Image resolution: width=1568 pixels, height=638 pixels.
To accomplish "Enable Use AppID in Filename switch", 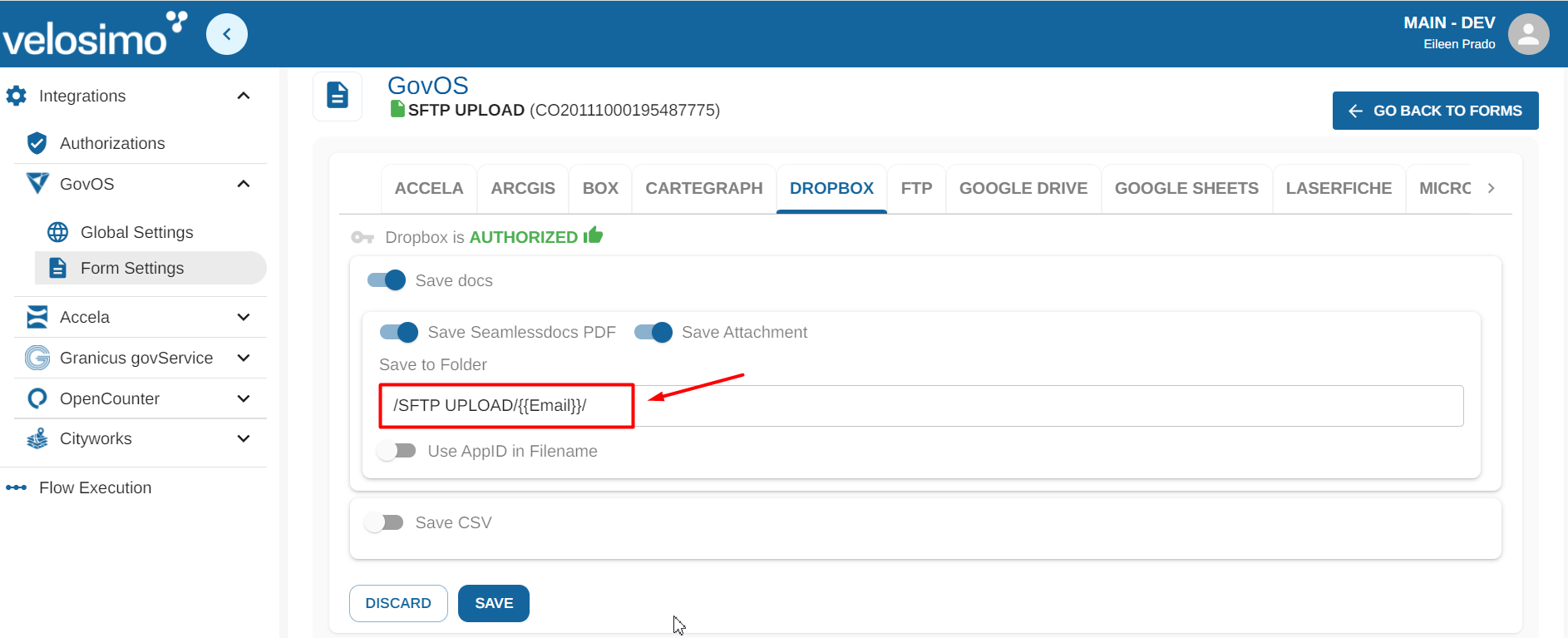I will (397, 451).
